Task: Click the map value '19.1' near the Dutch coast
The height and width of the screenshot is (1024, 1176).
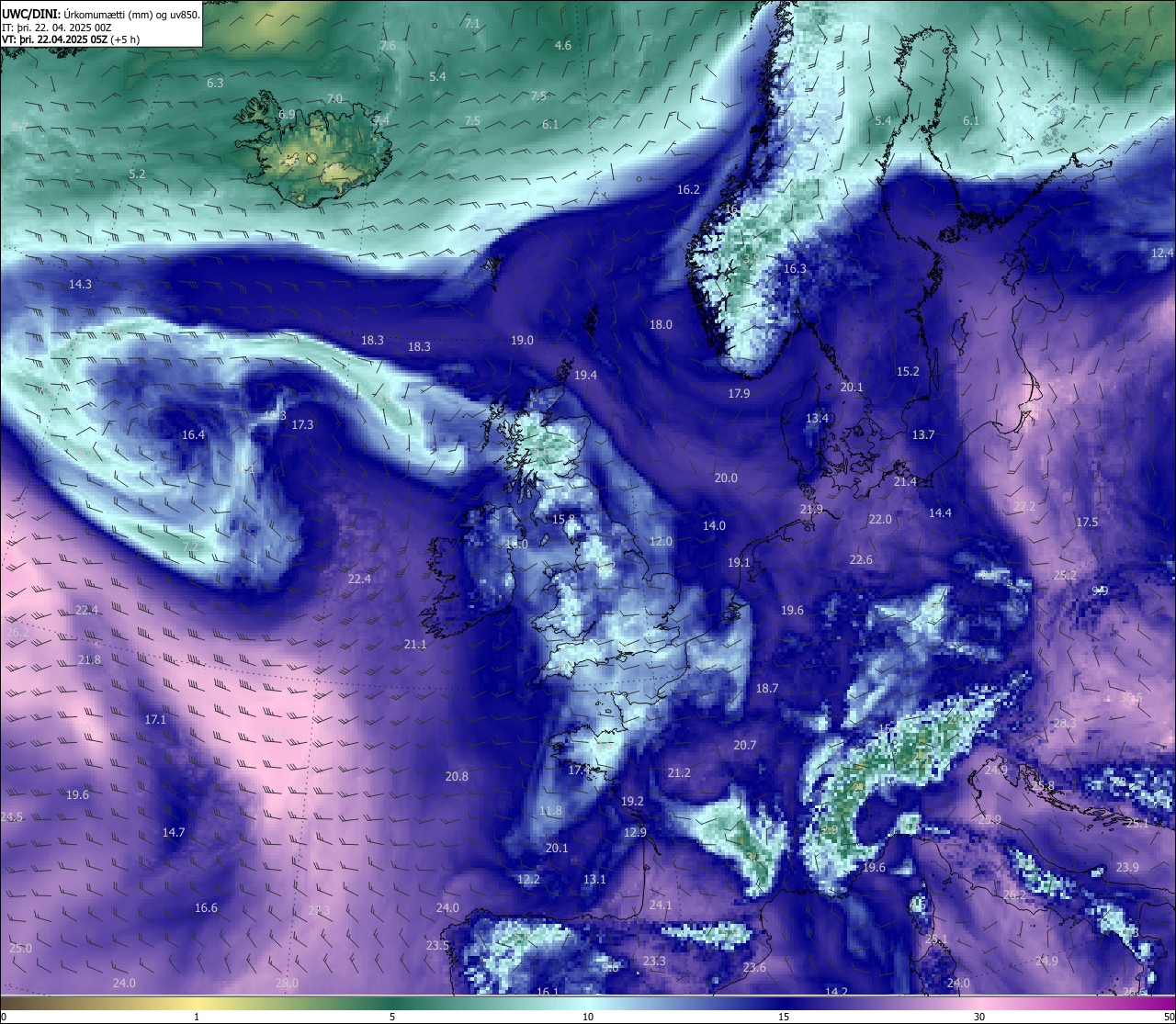Action: coord(739,563)
